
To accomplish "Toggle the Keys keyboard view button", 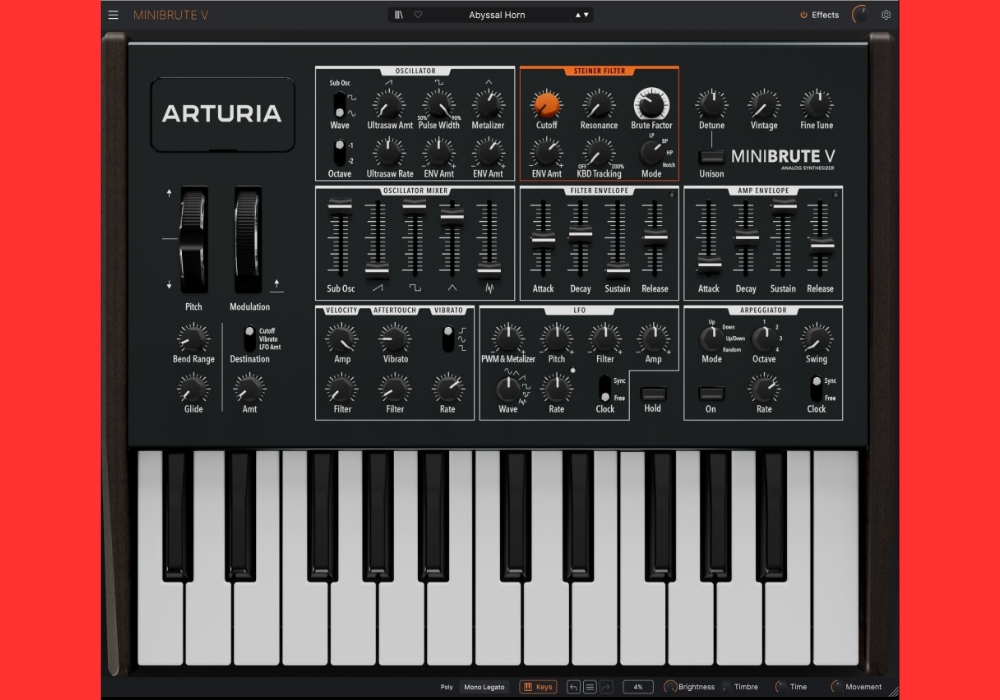I will click(x=538, y=687).
